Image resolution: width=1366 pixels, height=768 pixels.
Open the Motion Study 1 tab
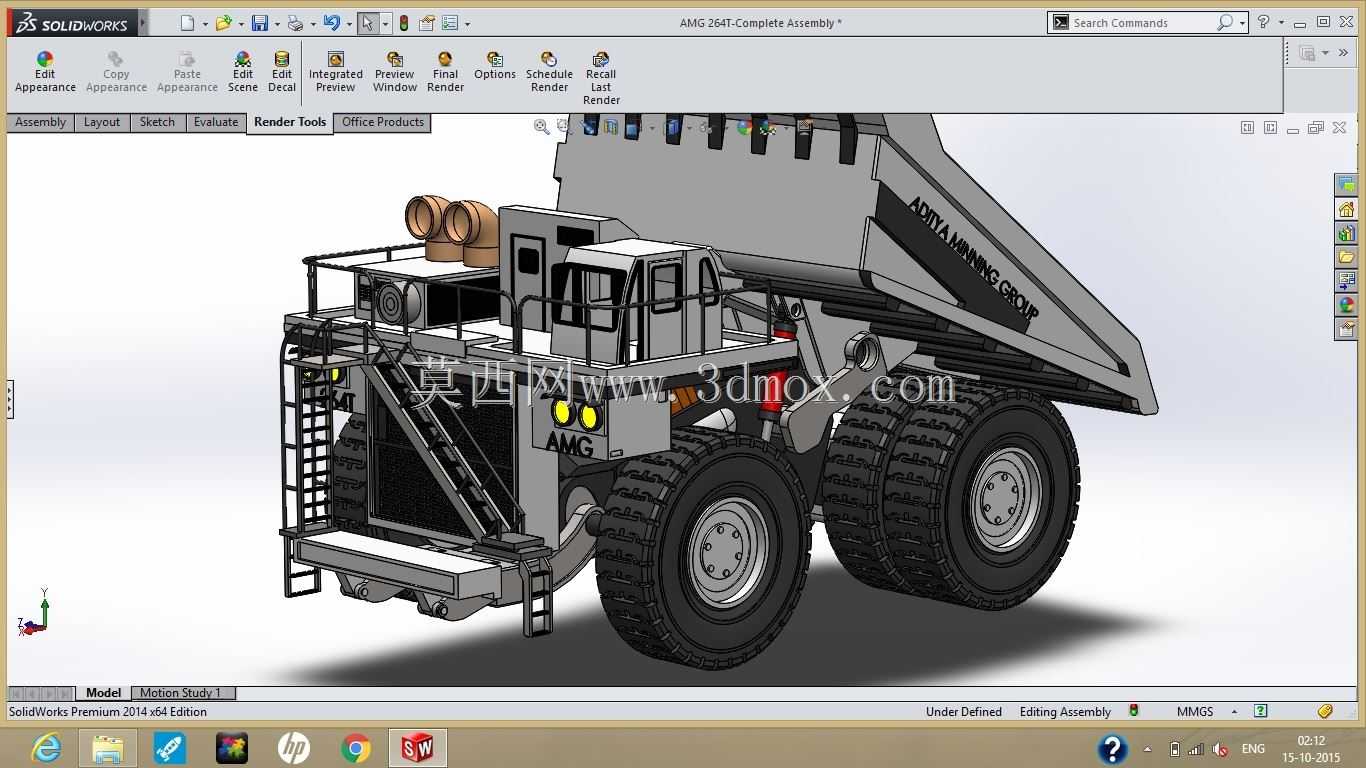click(183, 692)
